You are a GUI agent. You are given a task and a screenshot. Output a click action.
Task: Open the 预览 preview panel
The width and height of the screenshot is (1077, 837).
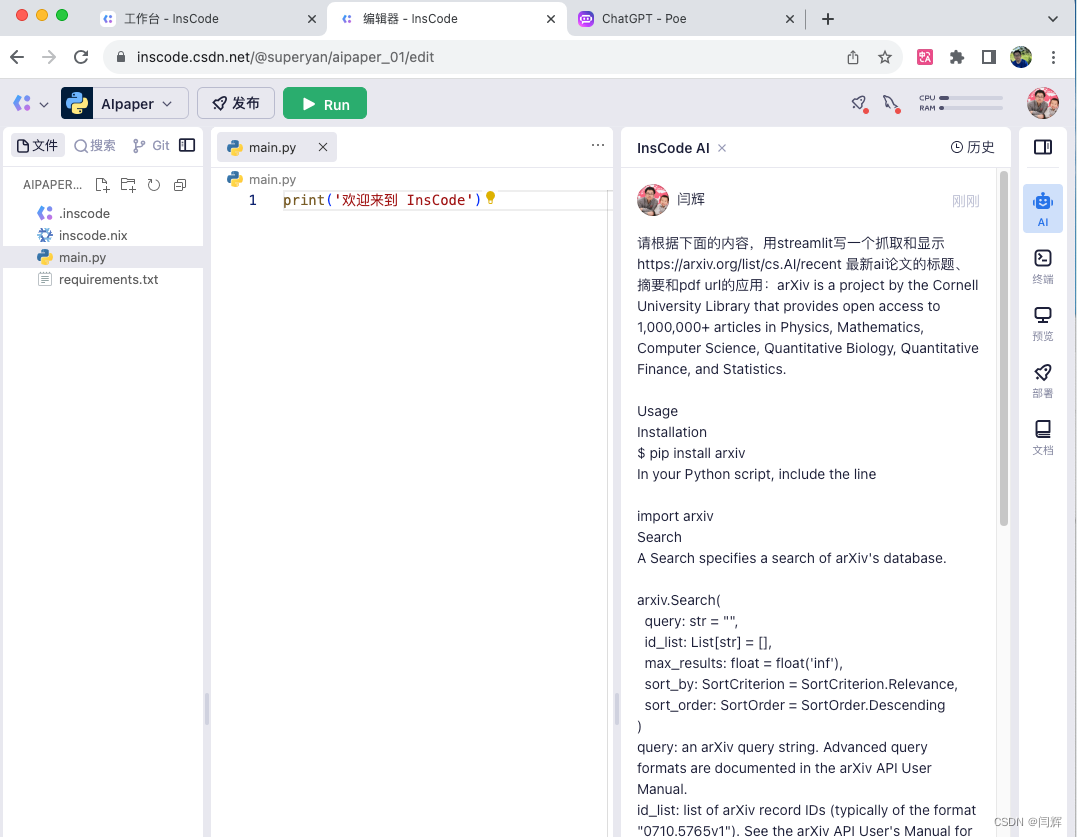(x=1043, y=323)
